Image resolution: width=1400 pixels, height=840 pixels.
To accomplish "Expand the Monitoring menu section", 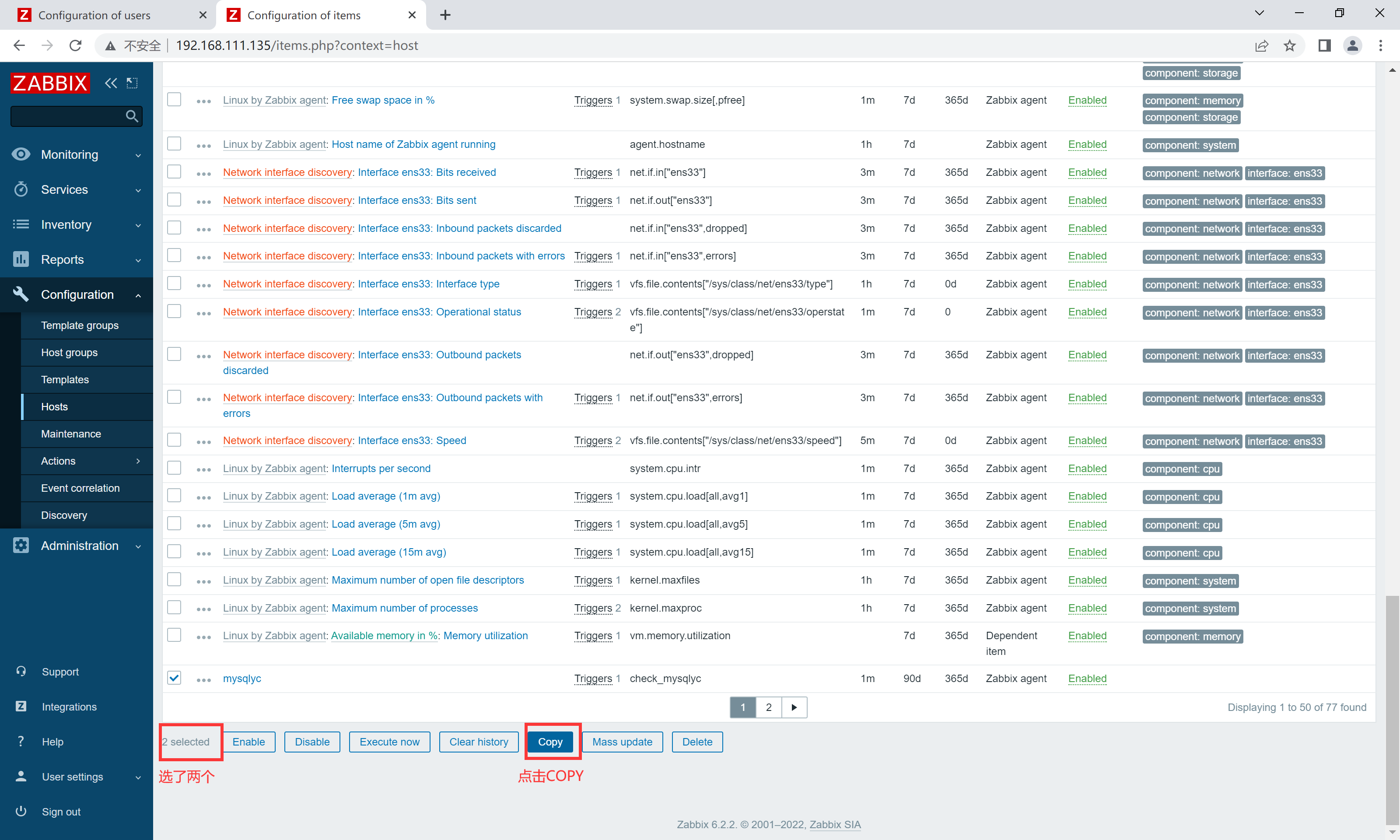I will [x=138, y=155].
